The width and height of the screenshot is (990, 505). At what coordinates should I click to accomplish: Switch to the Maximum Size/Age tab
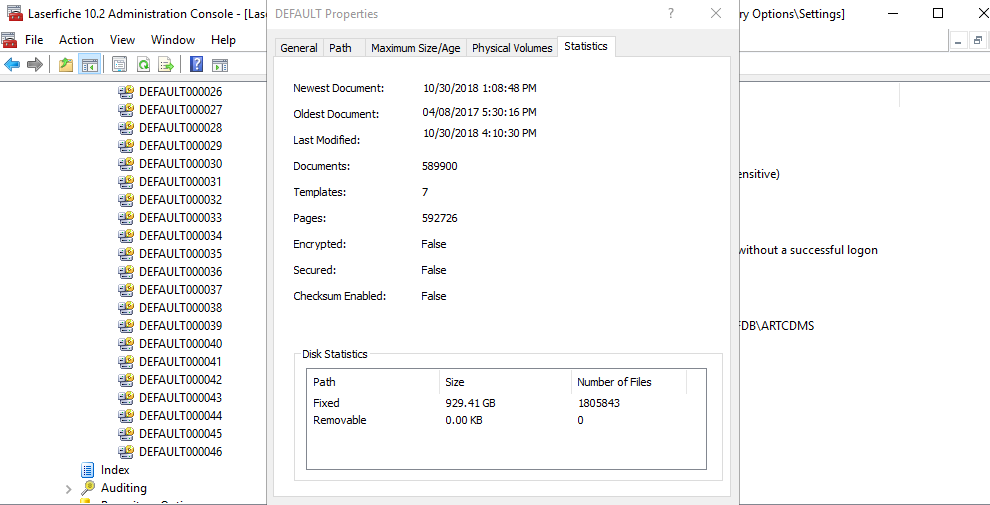(x=415, y=48)
